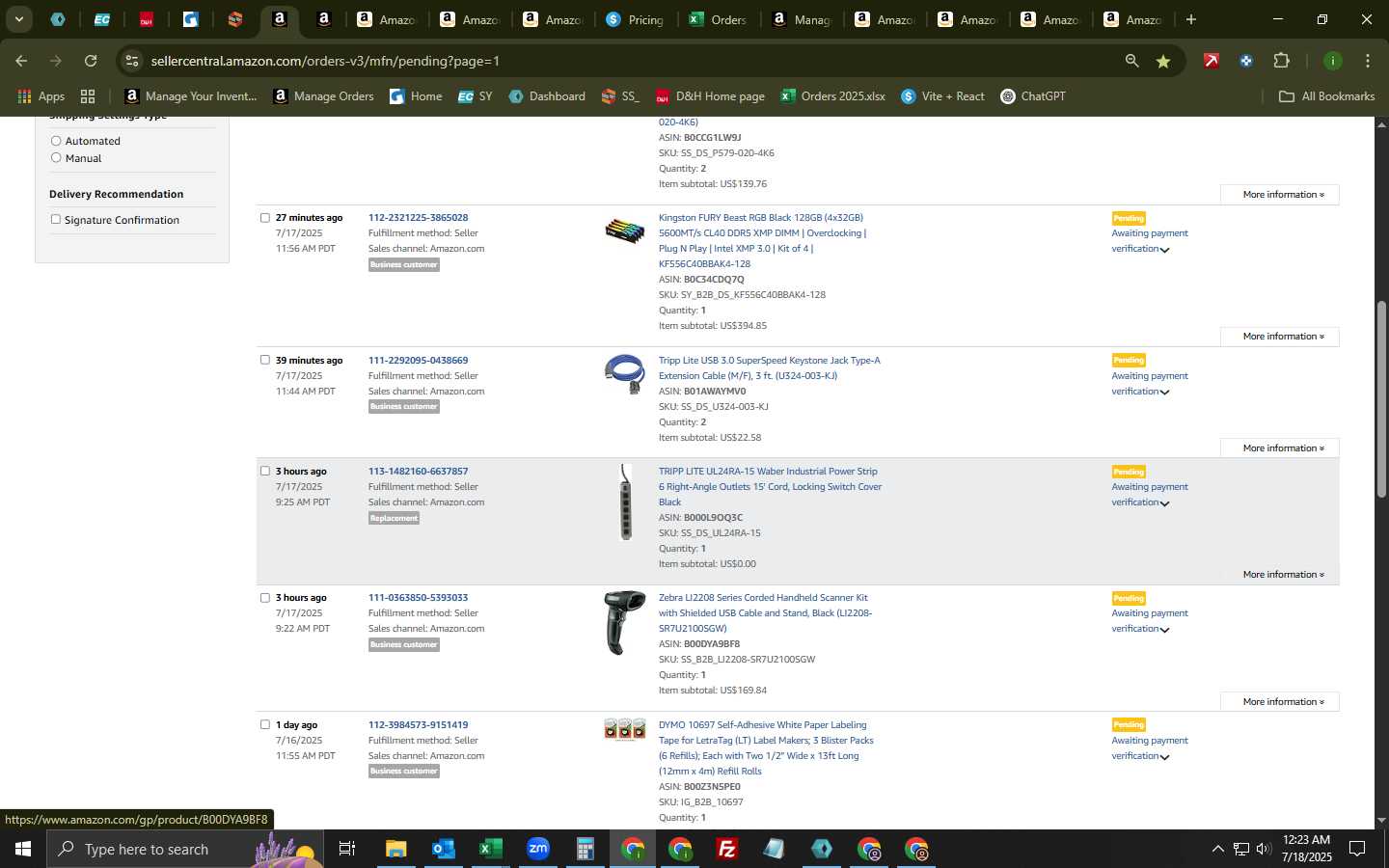The height and width of the screenshot is (868, 1389).
Task: Click the address bar URL field
Action: coord(627,61)
